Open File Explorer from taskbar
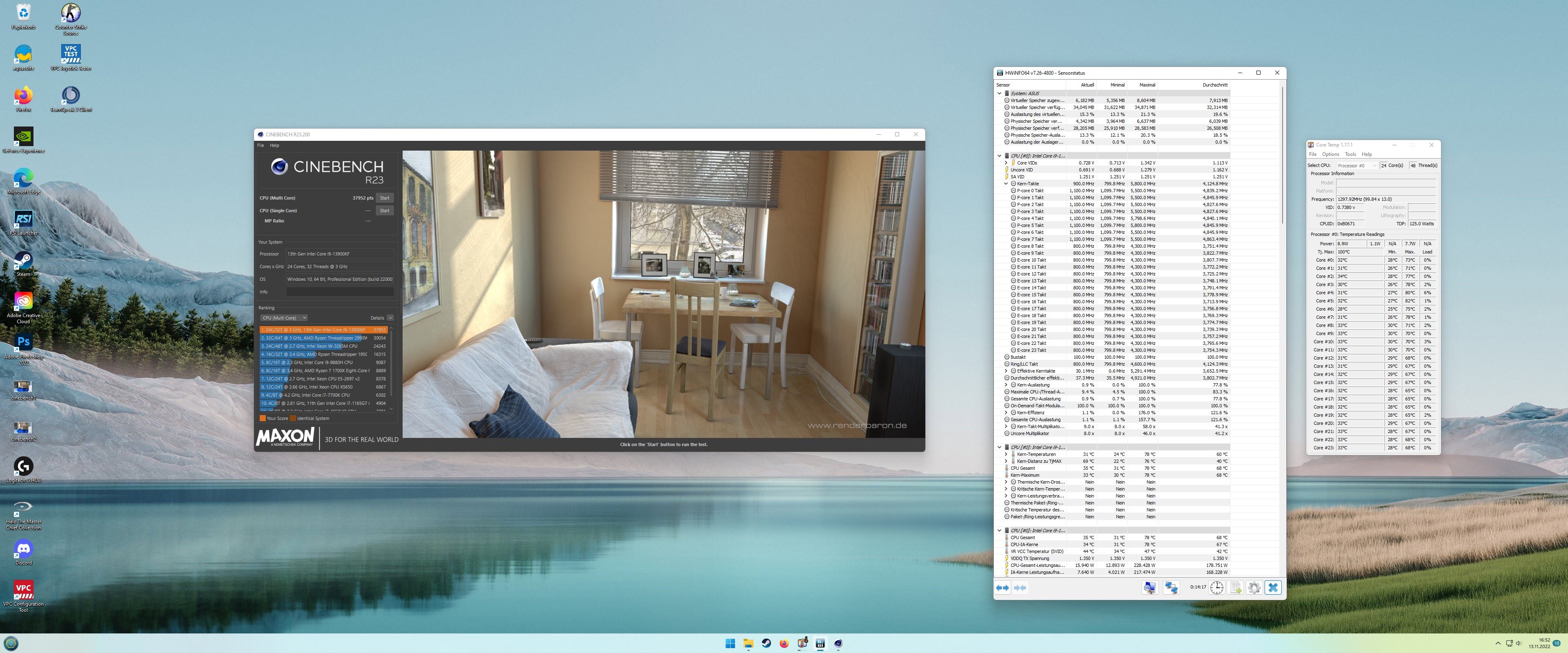Screen dimensions: 1568x653 coord(748,643)
